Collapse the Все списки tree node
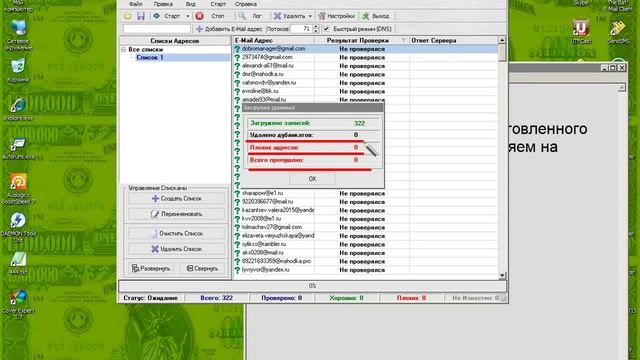The width and height of the screenshot is (640, 360). (124, 49)
